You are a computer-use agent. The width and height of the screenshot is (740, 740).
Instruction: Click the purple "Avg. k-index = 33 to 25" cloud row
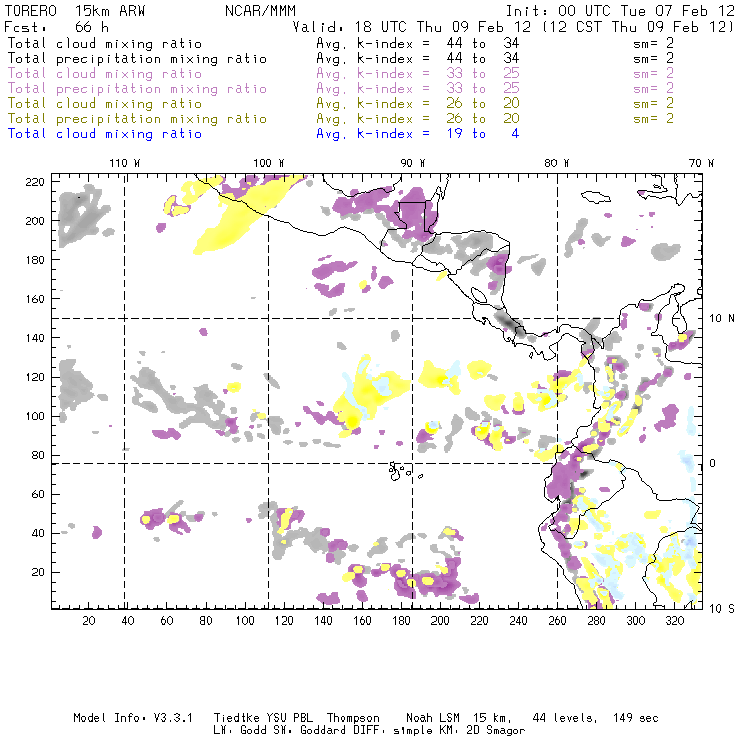coord(418,74)
